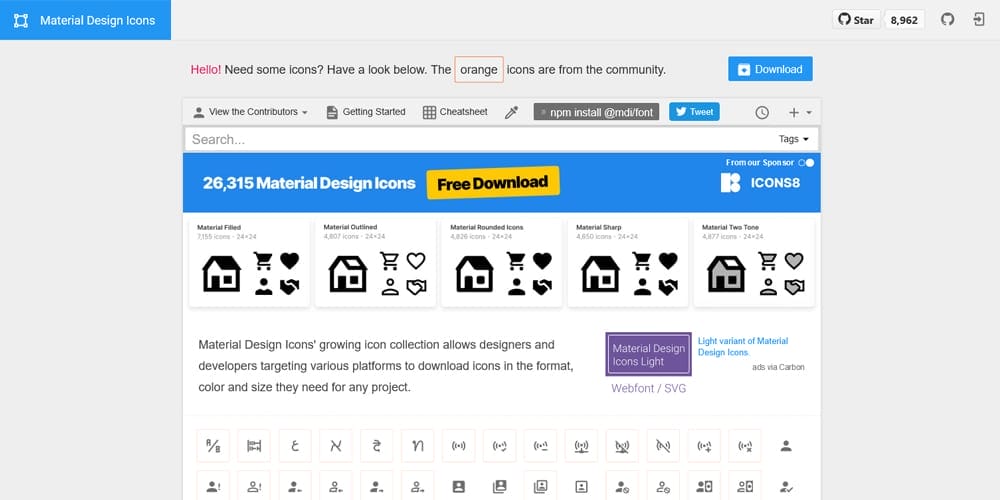
Task: Click the GitHub Star button
Action: 856,20
